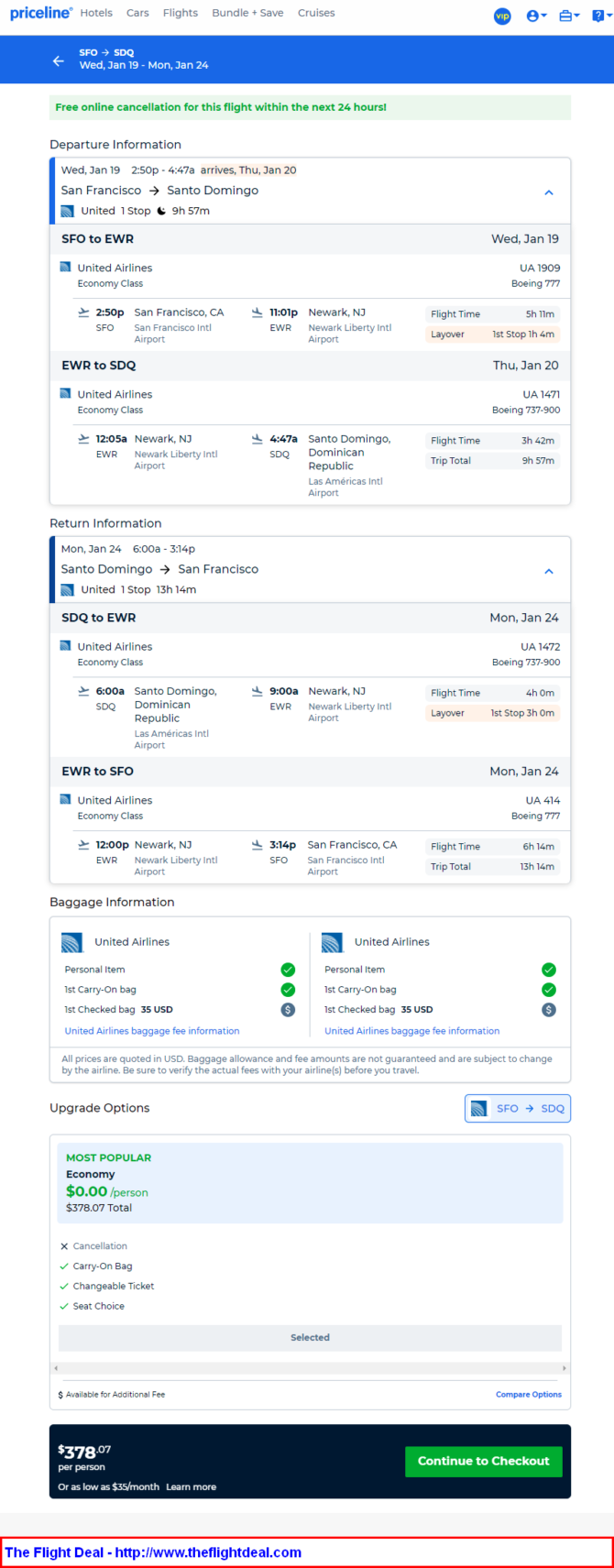The width and height of the screenshot is (614, 1568).
Task: Click left 1st Checked bag dollar icon
Action: click(x=288, y=1010)
